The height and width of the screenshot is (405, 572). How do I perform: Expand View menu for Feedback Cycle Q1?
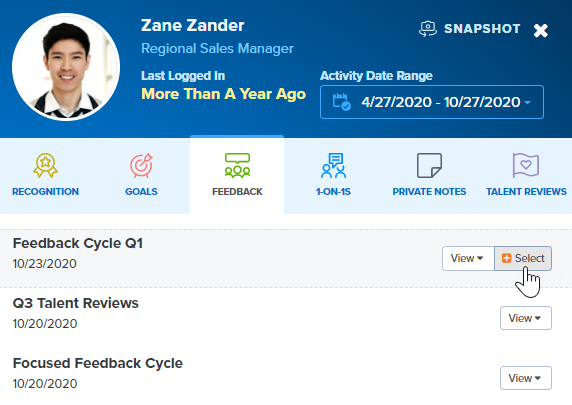tap(468, 258)
